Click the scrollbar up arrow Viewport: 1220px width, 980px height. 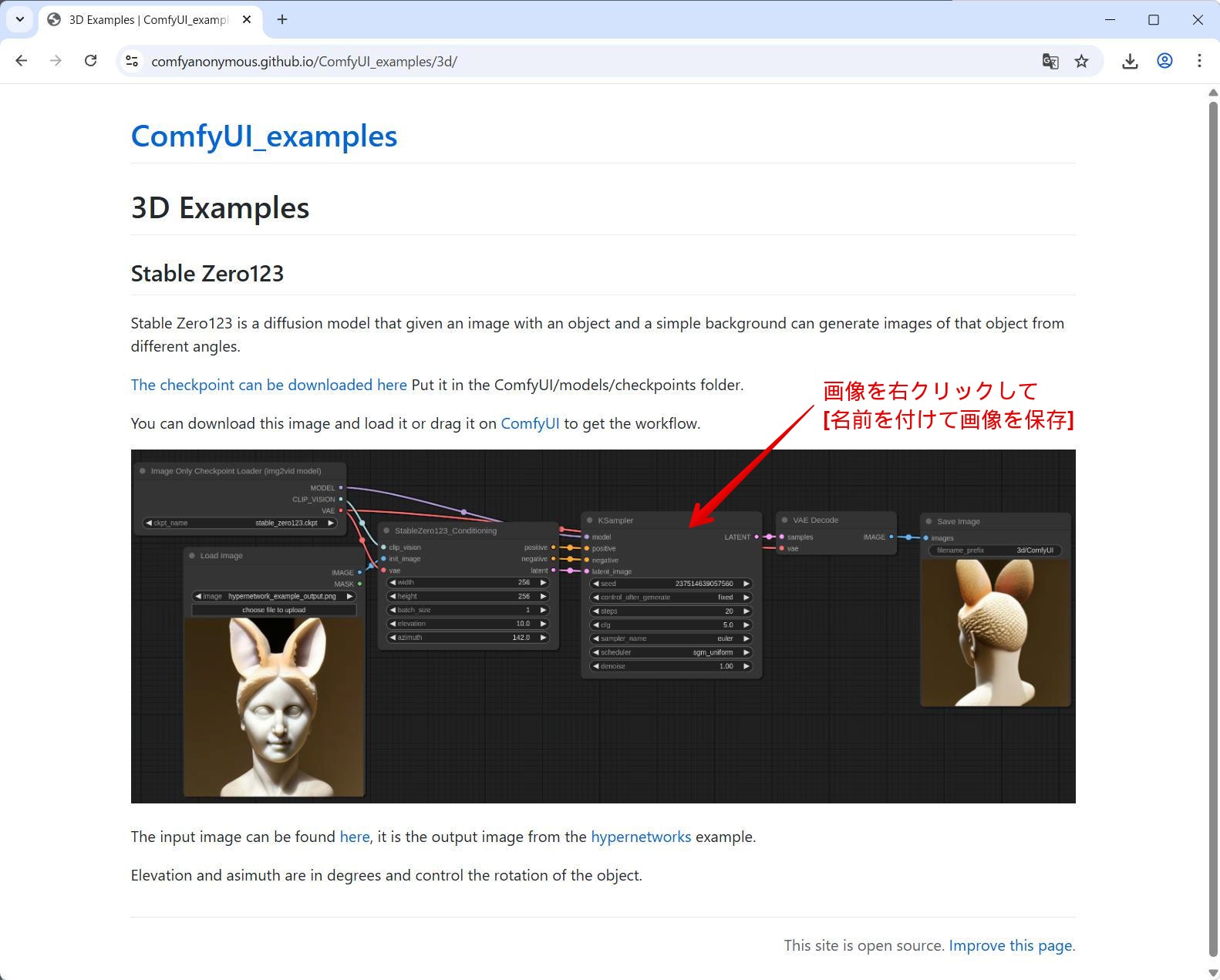pyautogui.click(x=1213, y=93)
